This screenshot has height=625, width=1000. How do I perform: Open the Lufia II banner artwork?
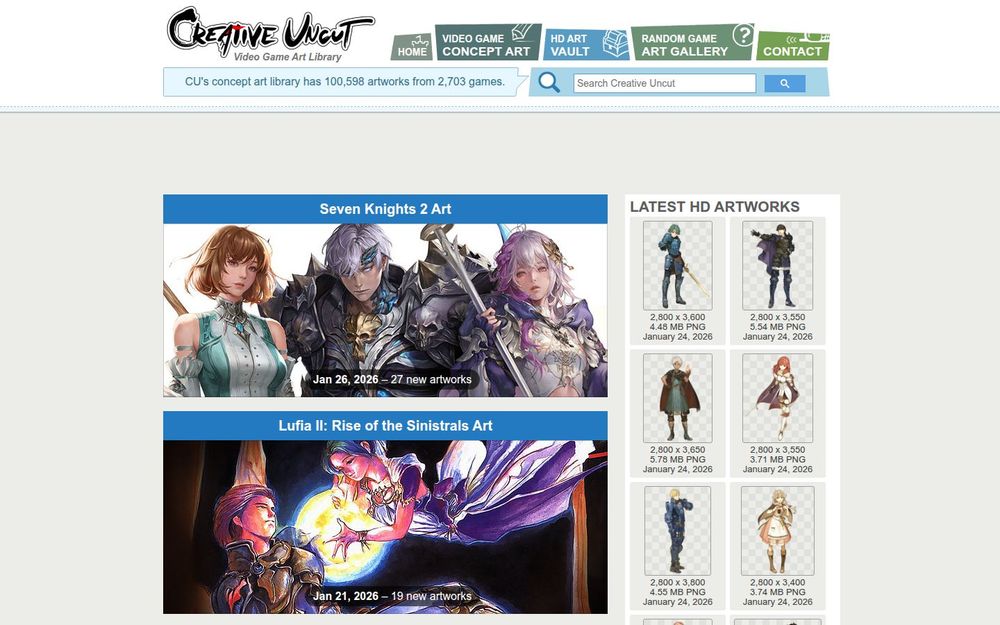(x=385, y=527)
